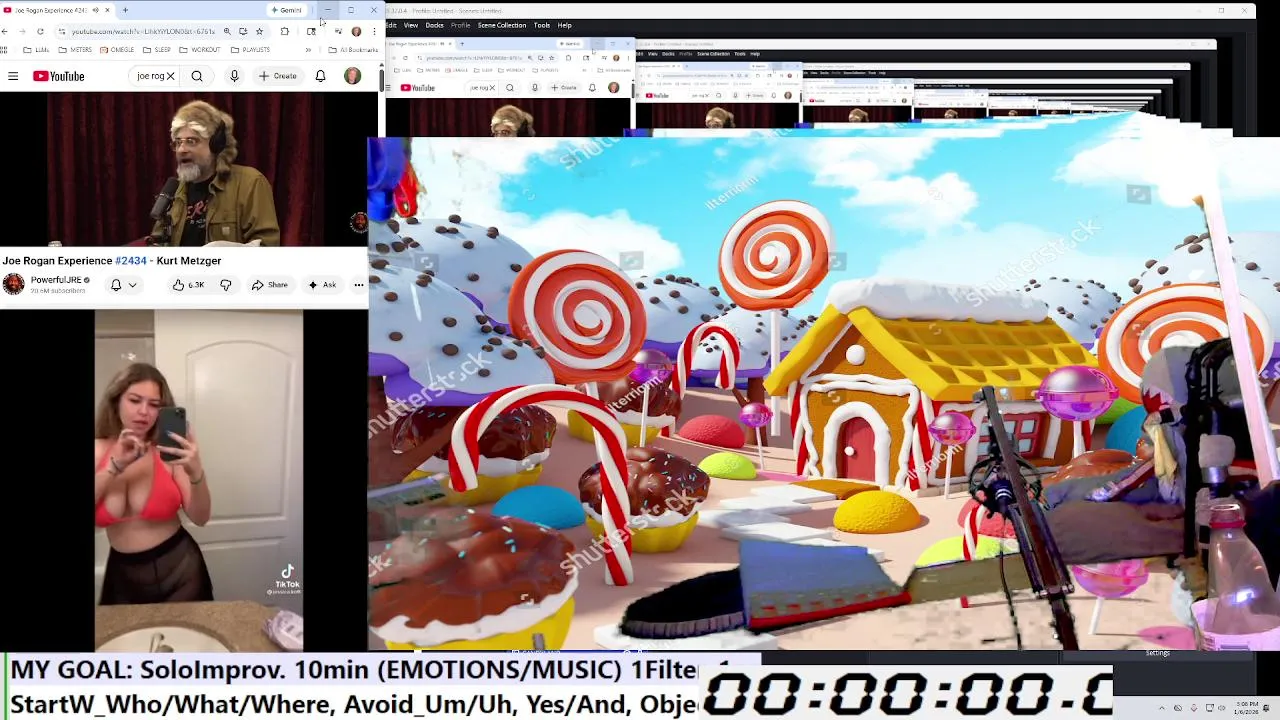Click the TikTok video overlay source

(x=199, y=480)
